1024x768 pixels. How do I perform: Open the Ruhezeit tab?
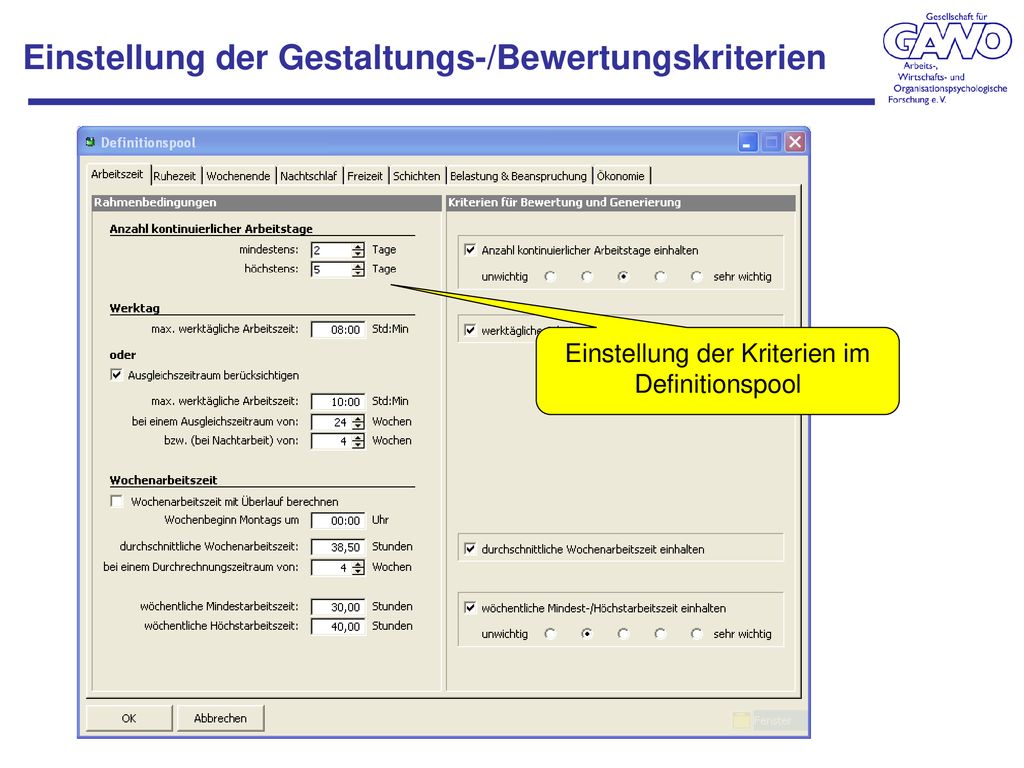[x=174, y=176]
